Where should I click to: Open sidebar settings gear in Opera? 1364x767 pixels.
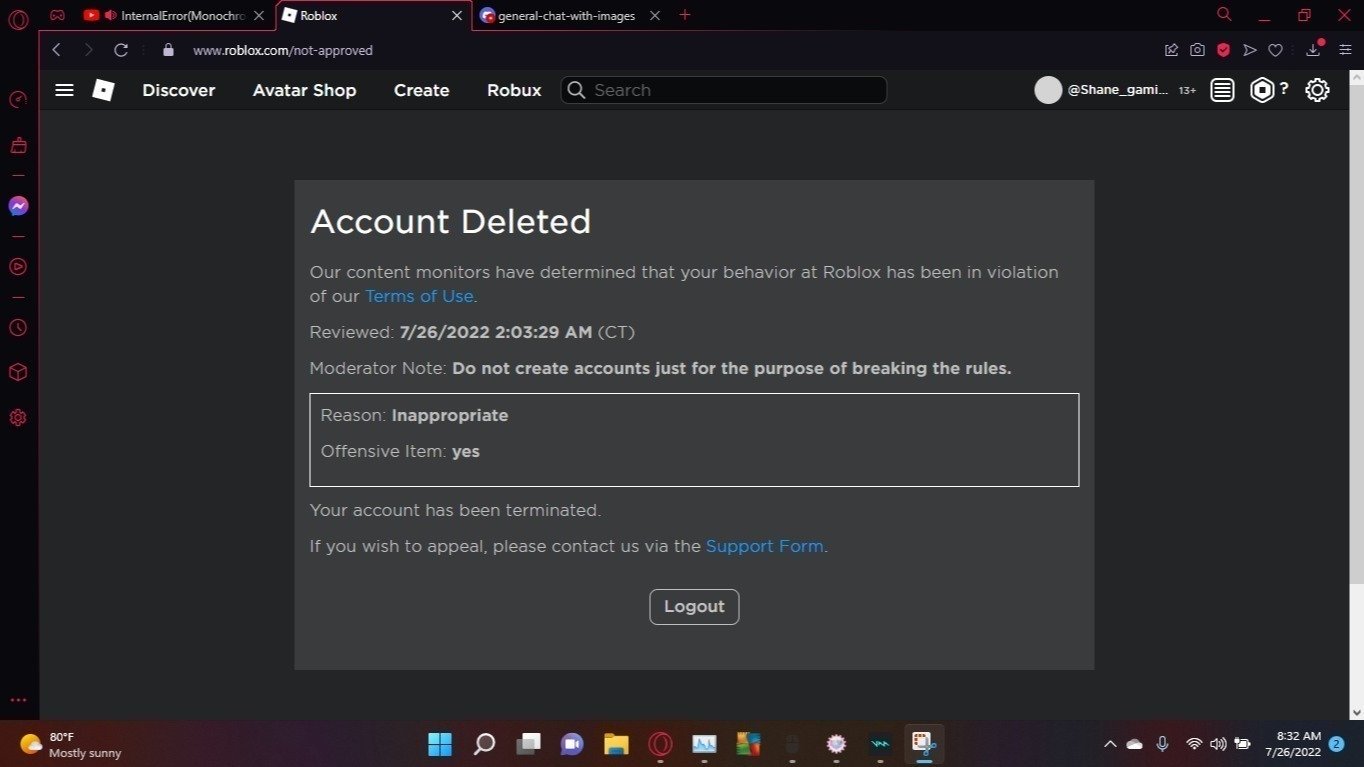pyautogui.click(x=18, y=418)
